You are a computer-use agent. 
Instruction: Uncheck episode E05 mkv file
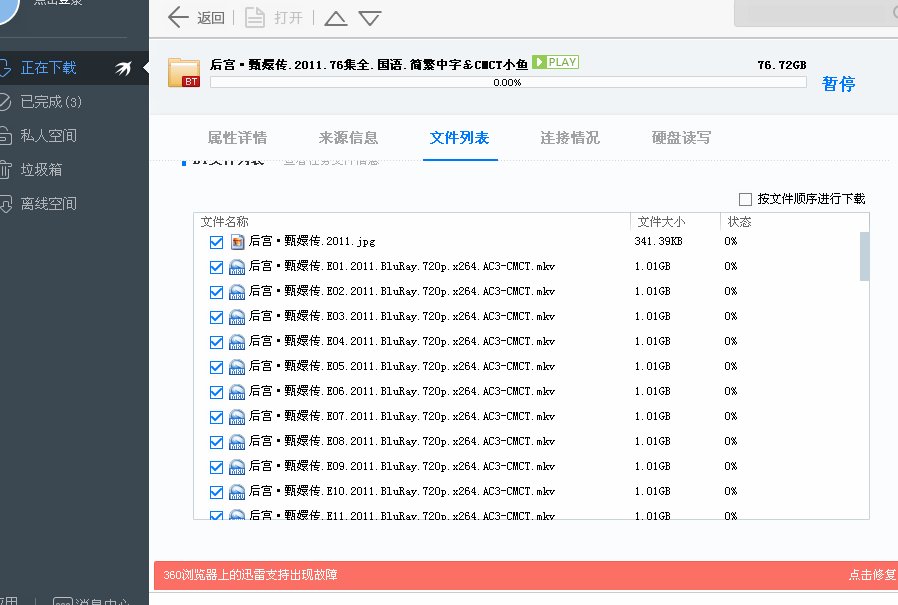217,366
